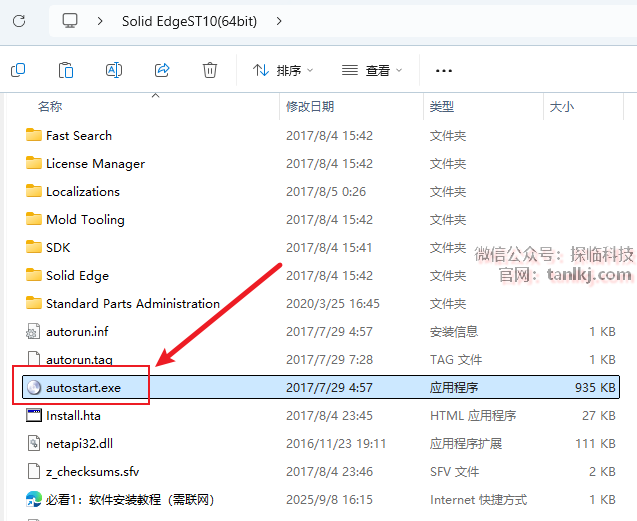The width and height of the screenshot is (637, 521).
Task: Select the autostart.exe application file
Action: pyautogui.click(x=83, y=388)
